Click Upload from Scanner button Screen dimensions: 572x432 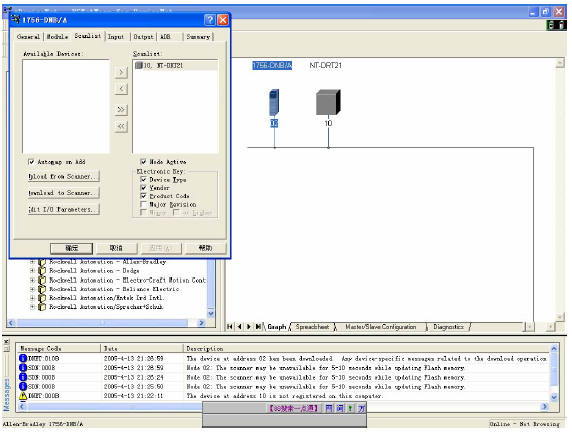tap(63, 176)
